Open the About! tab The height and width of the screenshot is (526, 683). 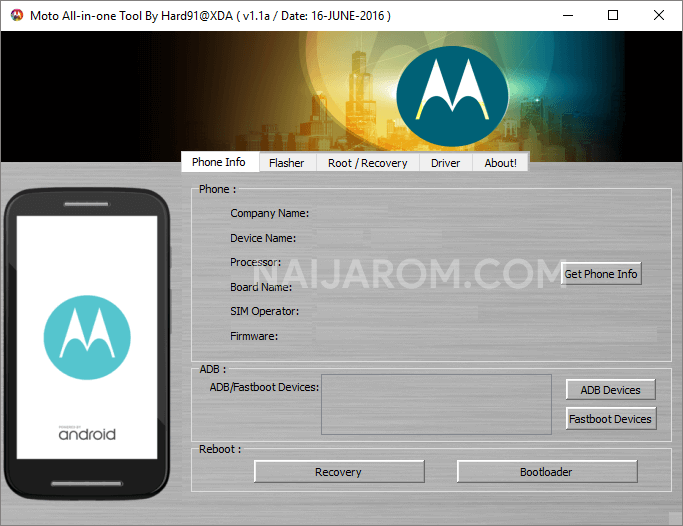pyautogui.click(x=500, y=163)
